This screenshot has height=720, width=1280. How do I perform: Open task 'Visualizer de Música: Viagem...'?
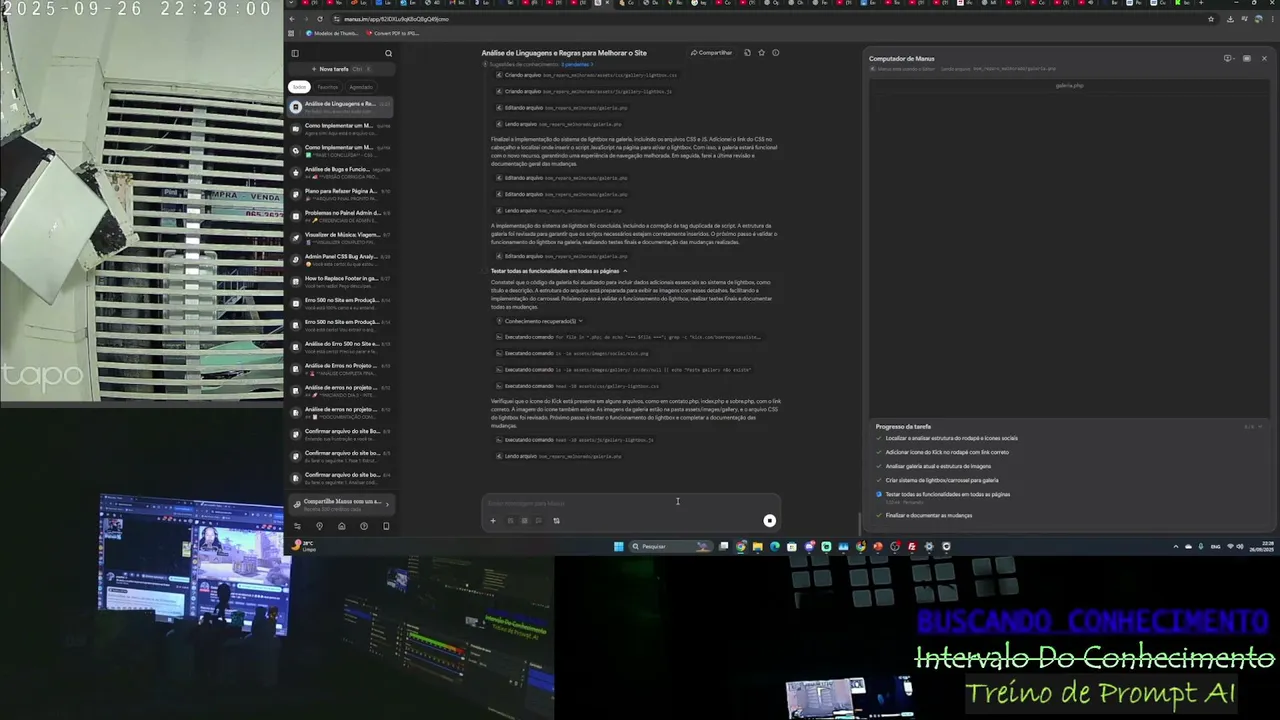(x=340, y=238)
